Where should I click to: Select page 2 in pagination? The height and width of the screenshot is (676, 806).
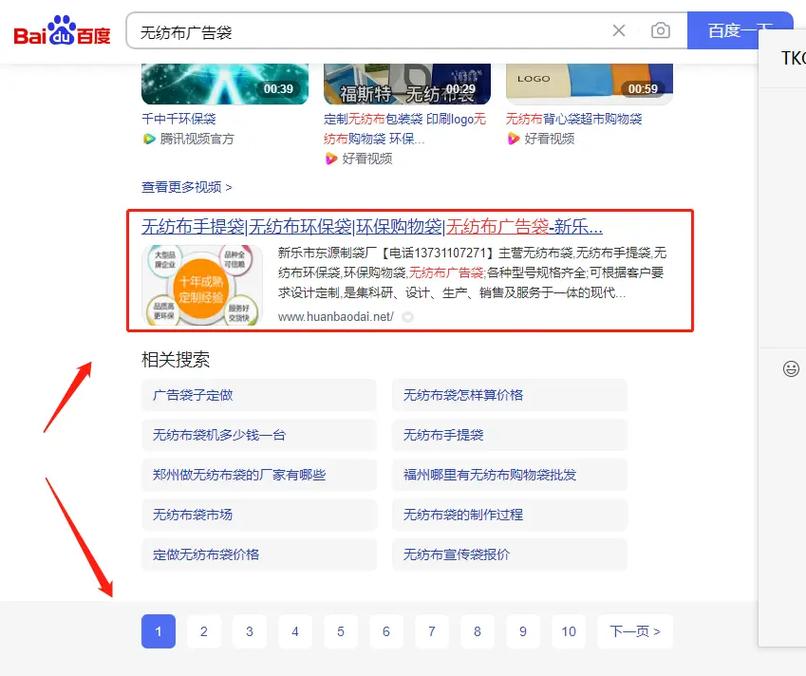[203, 632]
